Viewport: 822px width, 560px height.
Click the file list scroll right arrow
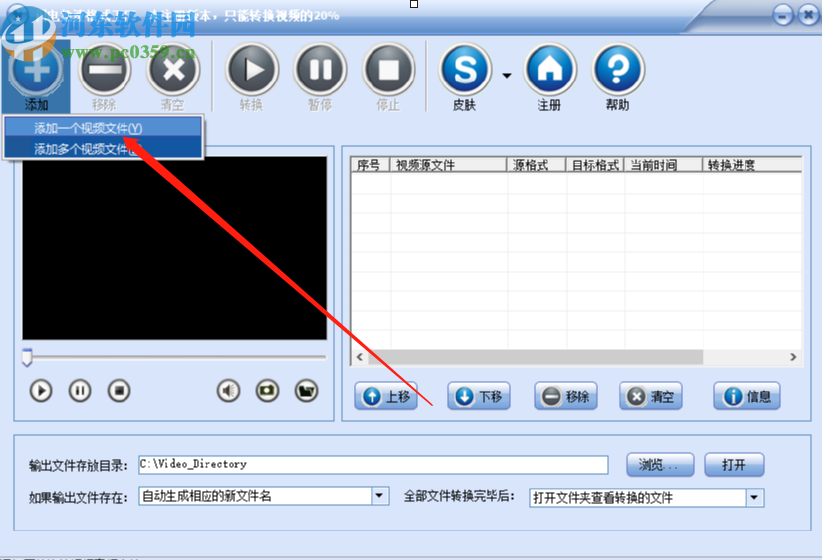[793, 357]
